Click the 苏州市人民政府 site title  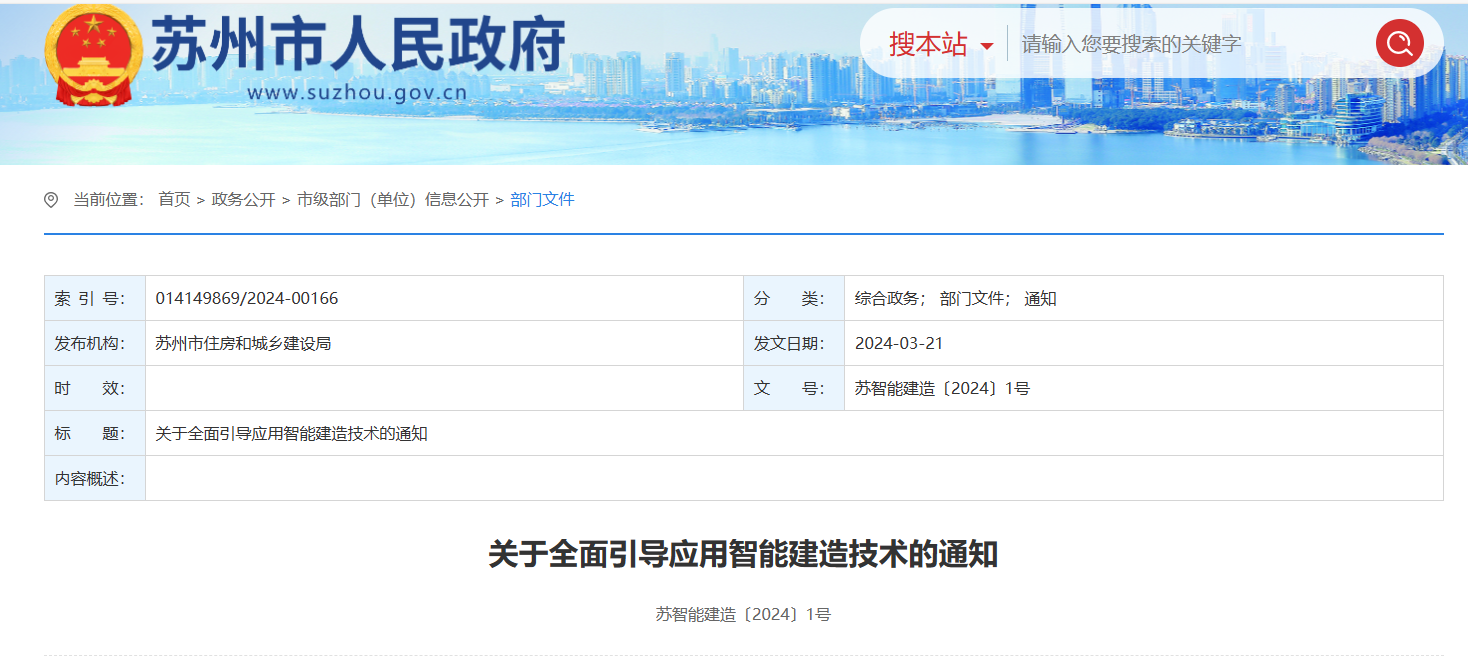pos(358,44)
